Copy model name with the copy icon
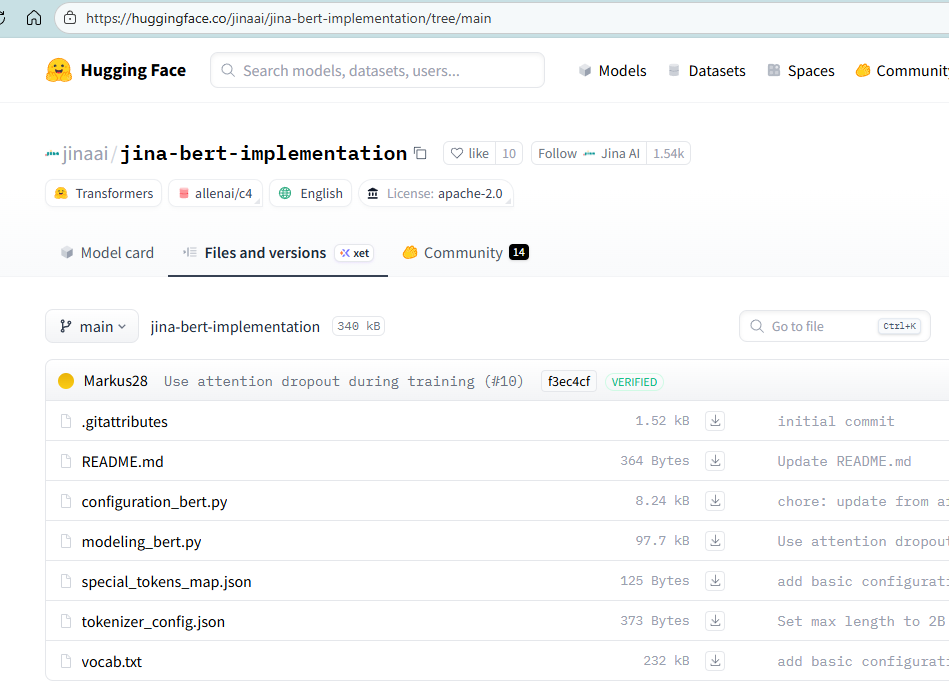Image resolution: width=949 pixels, height=692 pixels. click(420, 153)
